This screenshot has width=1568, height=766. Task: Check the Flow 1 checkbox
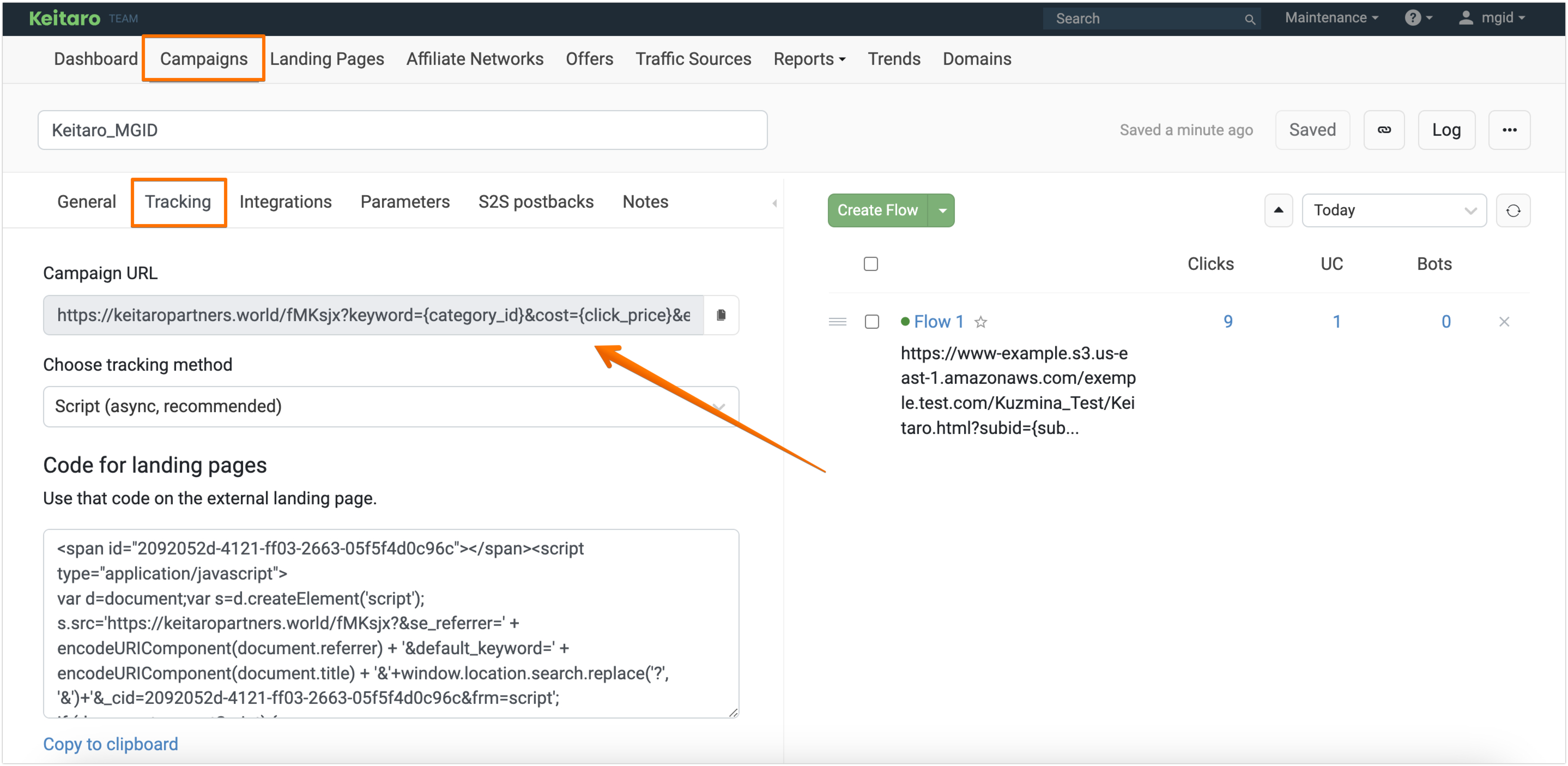pyautogui.click(x=872, y=321)
